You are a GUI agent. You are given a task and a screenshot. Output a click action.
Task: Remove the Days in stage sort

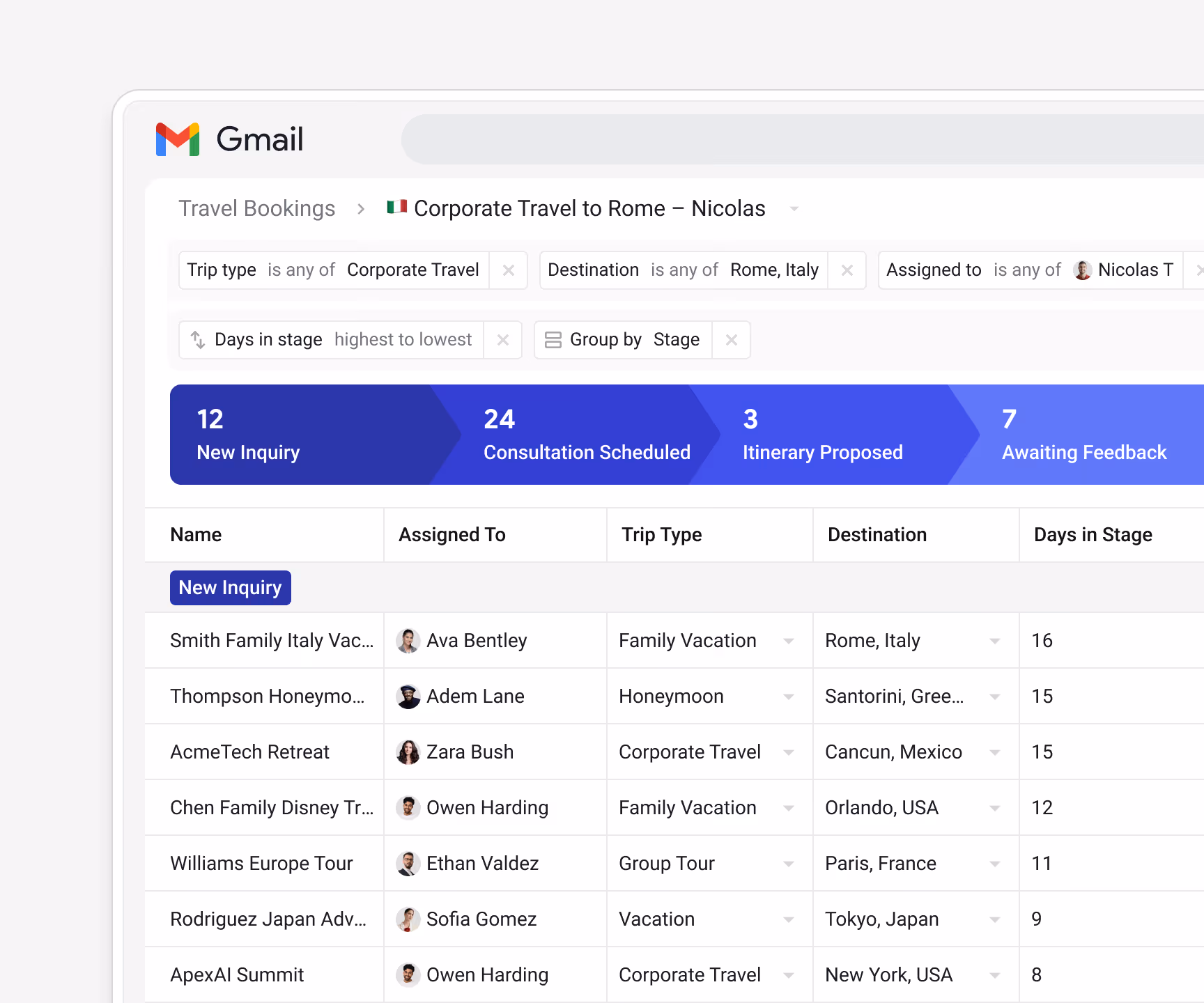503,340
